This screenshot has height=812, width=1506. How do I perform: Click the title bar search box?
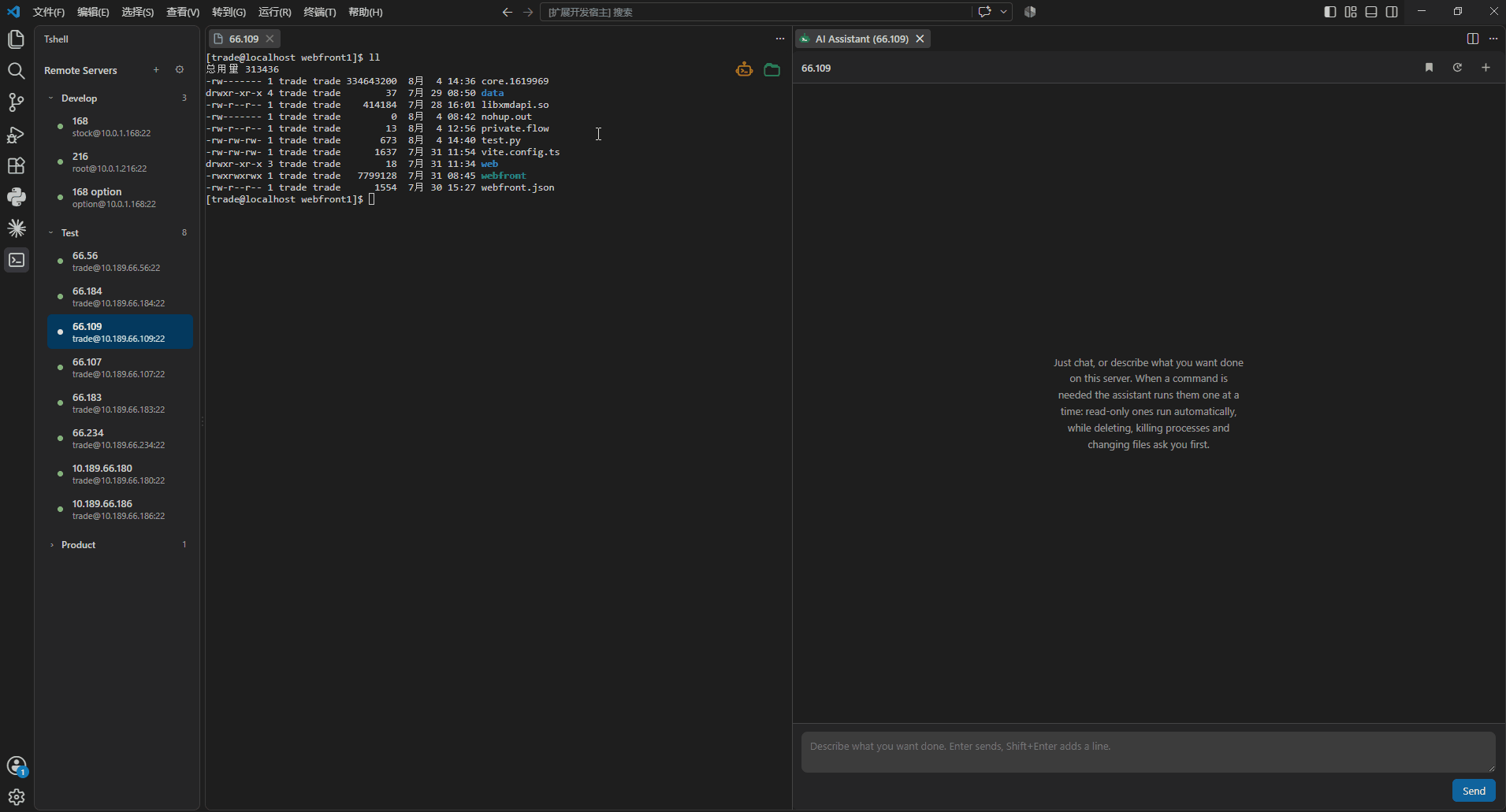click(x=755, y=12)
